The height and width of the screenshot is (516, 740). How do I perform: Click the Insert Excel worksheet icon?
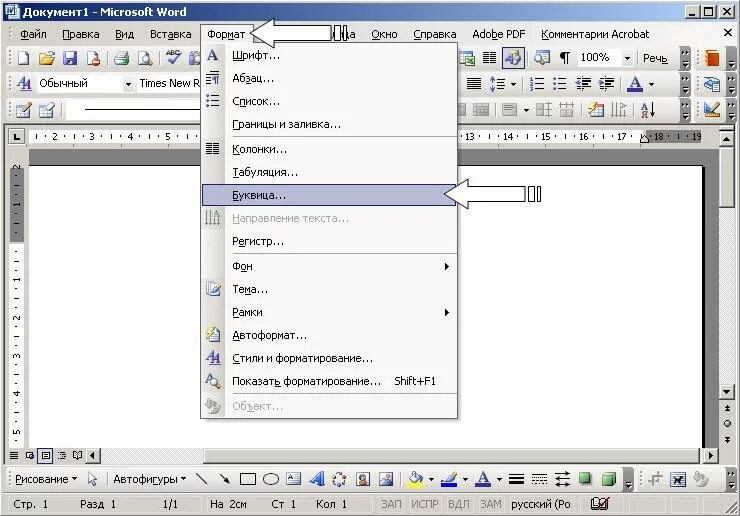pos(467,58)
